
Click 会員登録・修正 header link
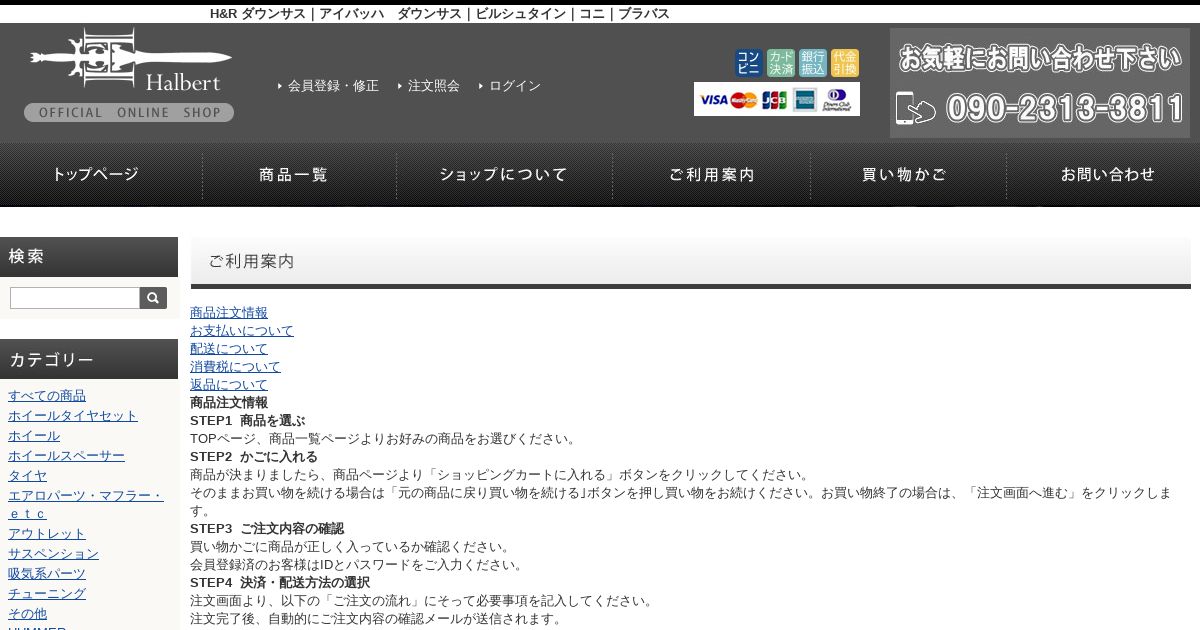click(333, 86)
